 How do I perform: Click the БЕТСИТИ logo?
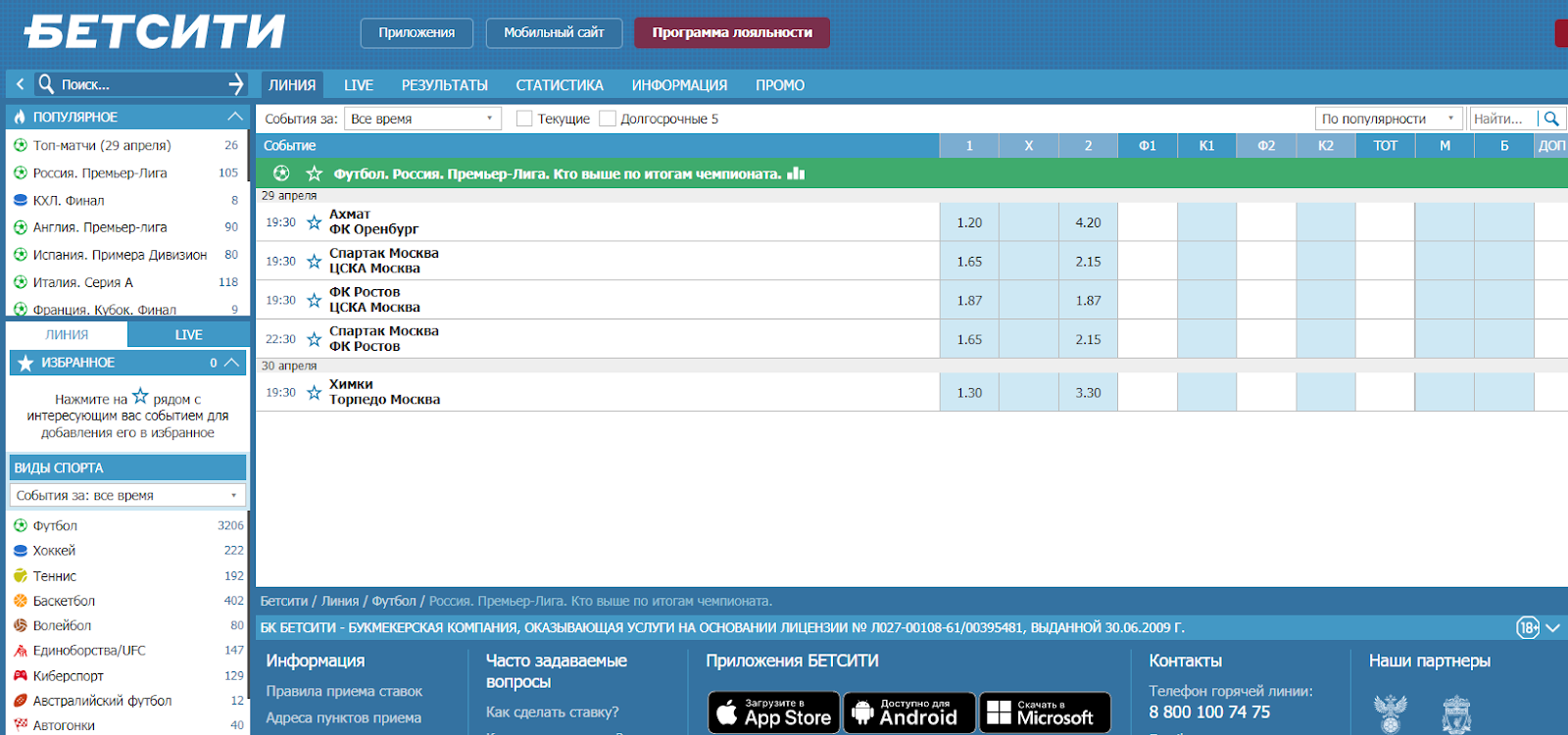[155, 31]
